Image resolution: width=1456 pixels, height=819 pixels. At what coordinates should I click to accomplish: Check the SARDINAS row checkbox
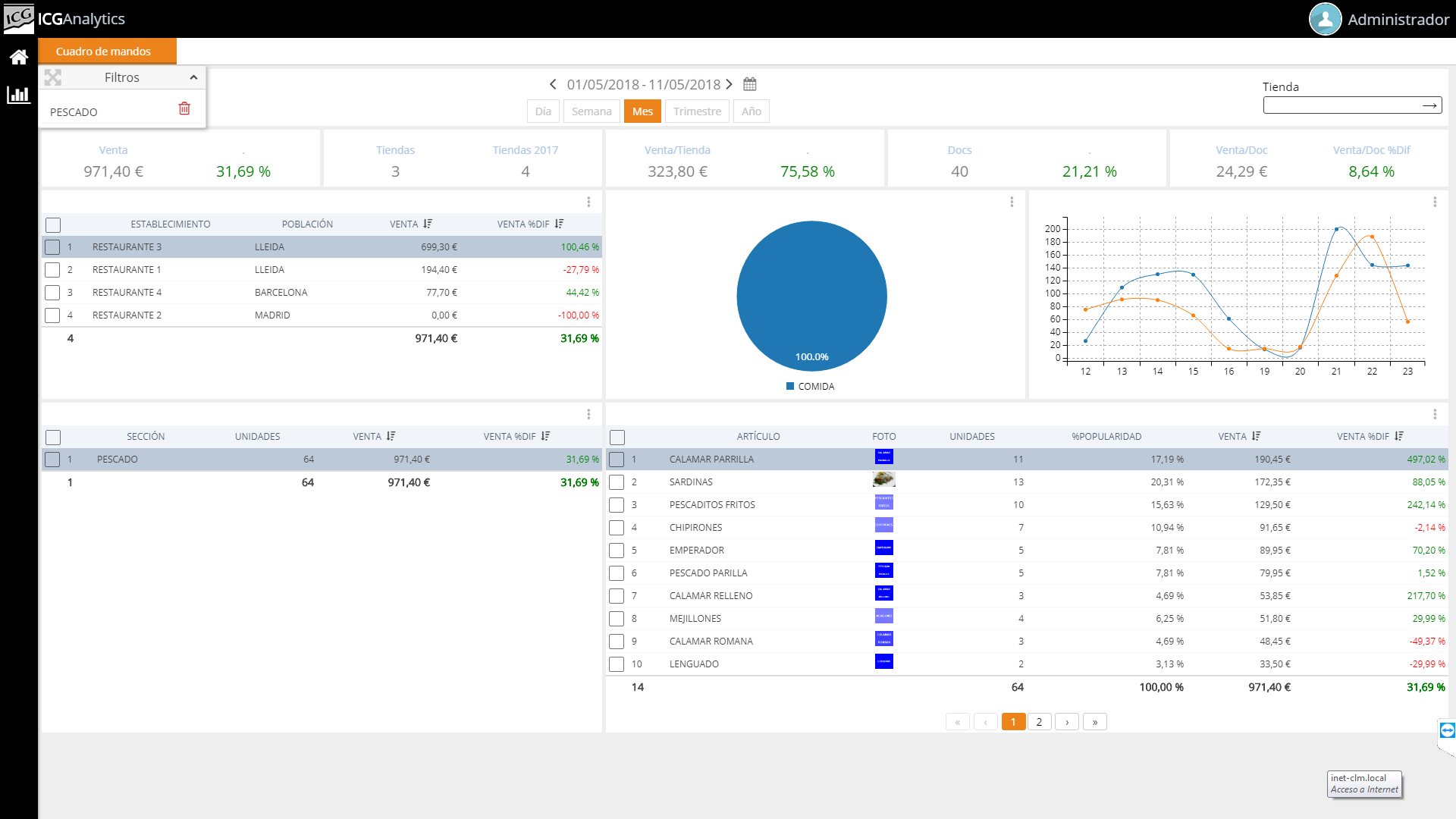617,482
